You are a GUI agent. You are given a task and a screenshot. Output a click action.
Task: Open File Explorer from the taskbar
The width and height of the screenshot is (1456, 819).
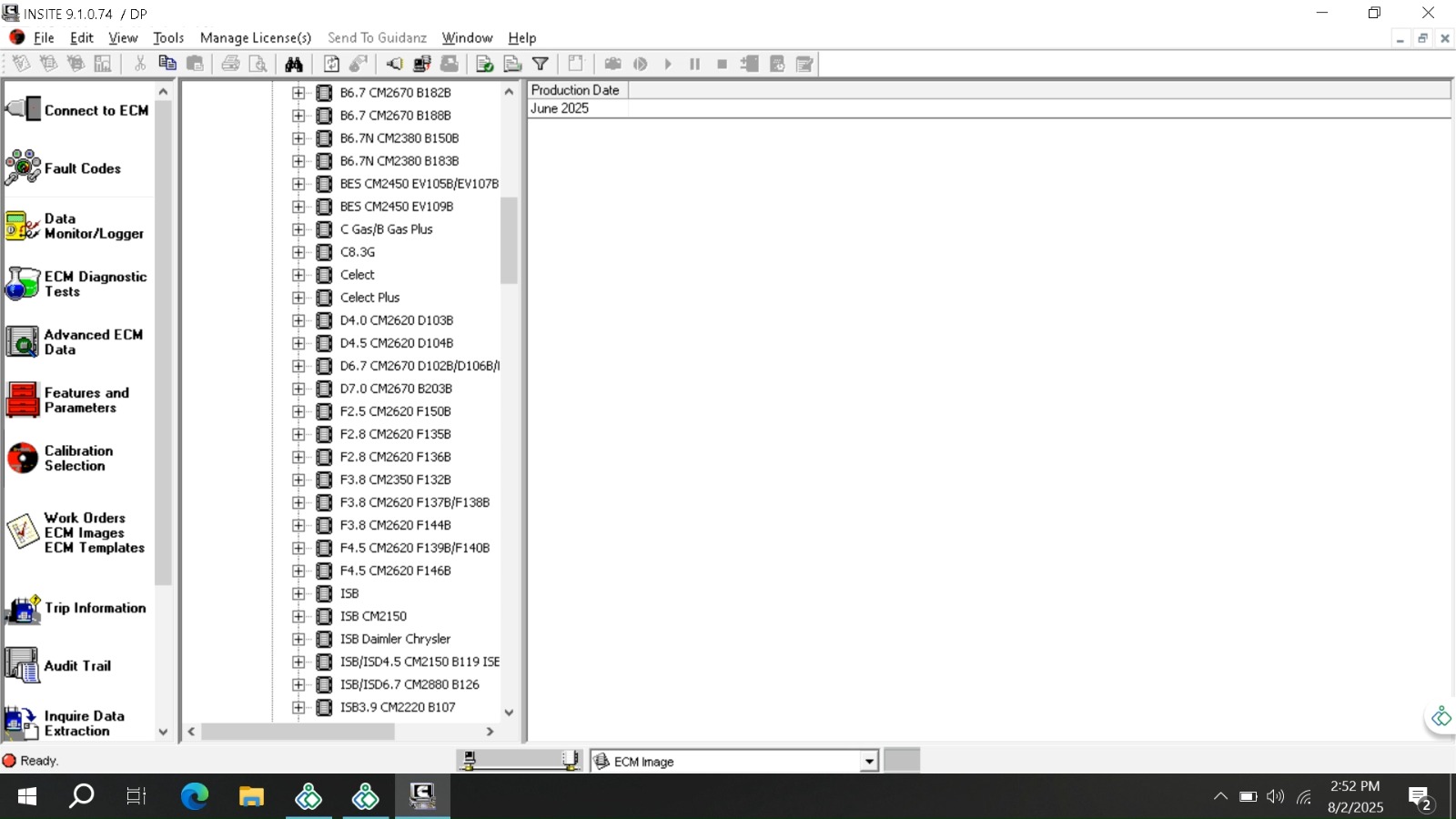pyautogui.click(x=251, y=797)
